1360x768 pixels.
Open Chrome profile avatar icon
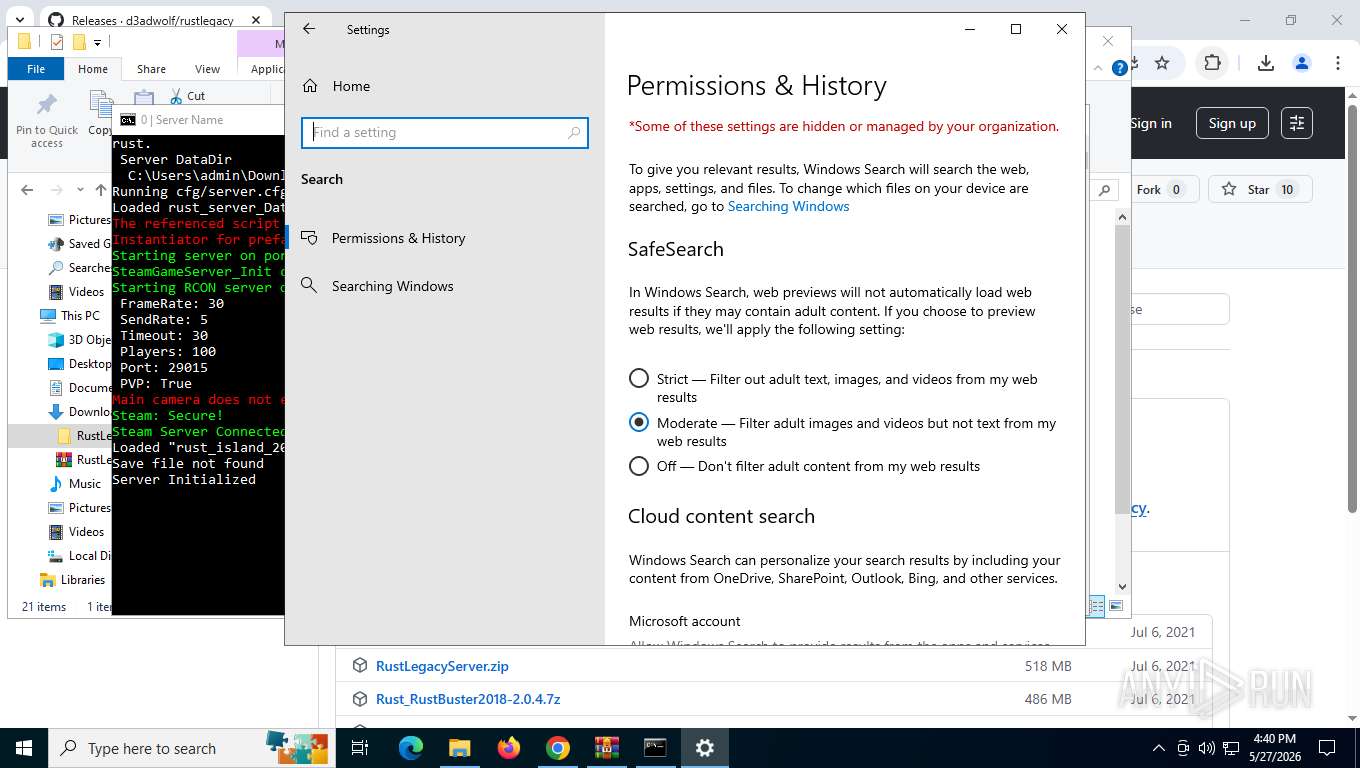point(1302,63)
